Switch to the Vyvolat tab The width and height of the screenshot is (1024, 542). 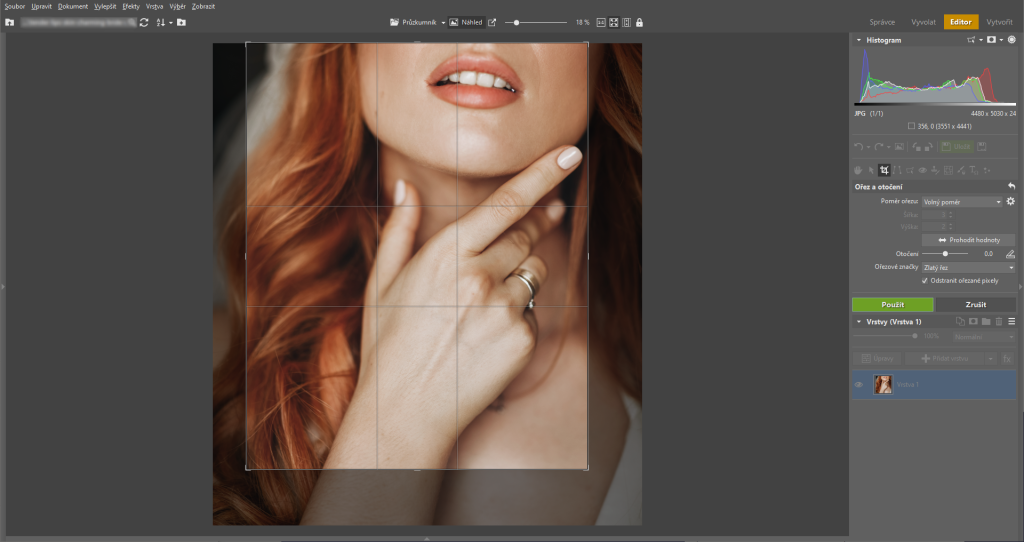[923, 22]
